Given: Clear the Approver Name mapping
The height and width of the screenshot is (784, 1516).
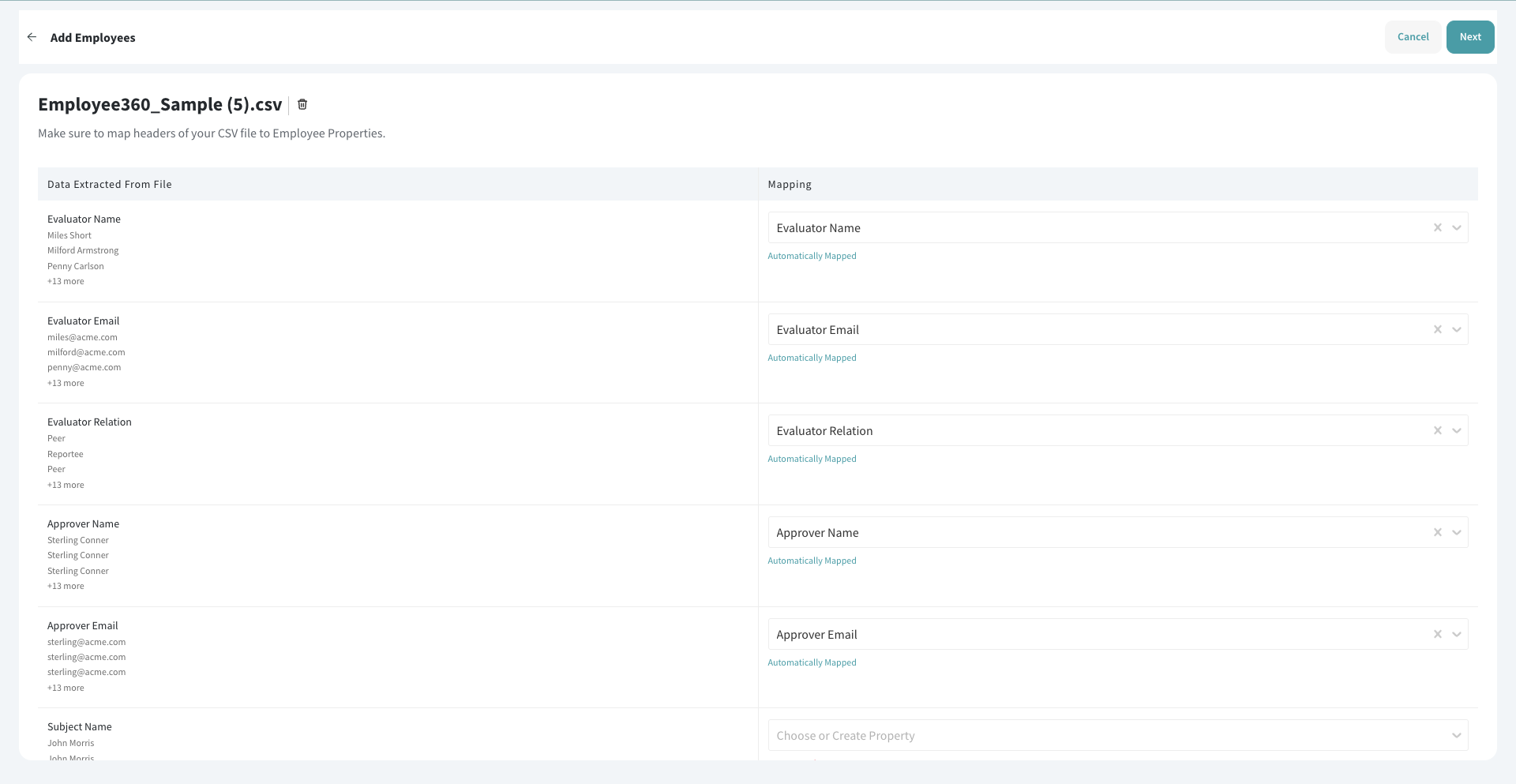Looking at the screenshot, I should pos(1437,533).
